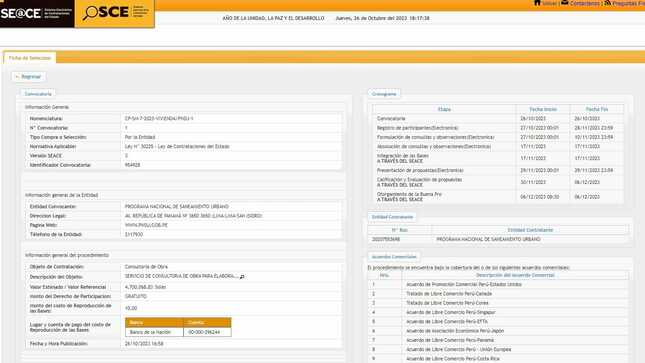This screenshot has width=645, height=363.
Task: Click Otorgamiento de la Buena Pro row
Action: click(x=498, y=196)
